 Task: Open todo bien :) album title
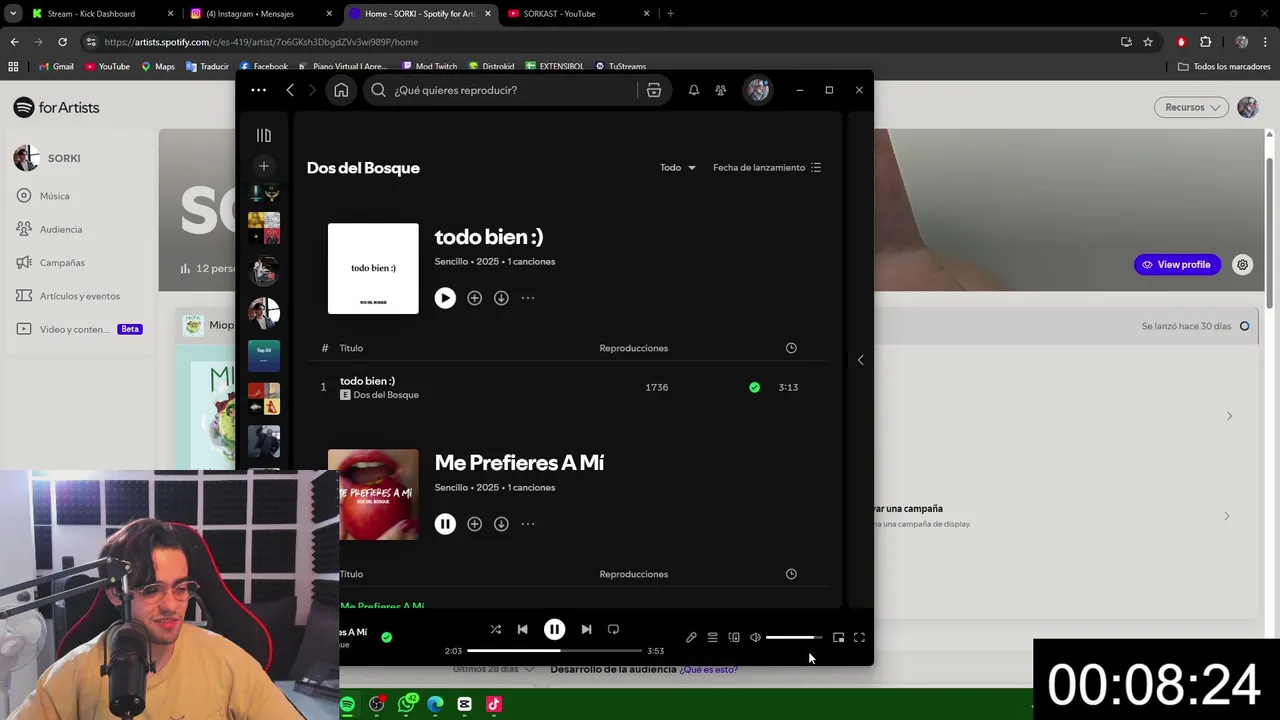(x=489, y=237)
